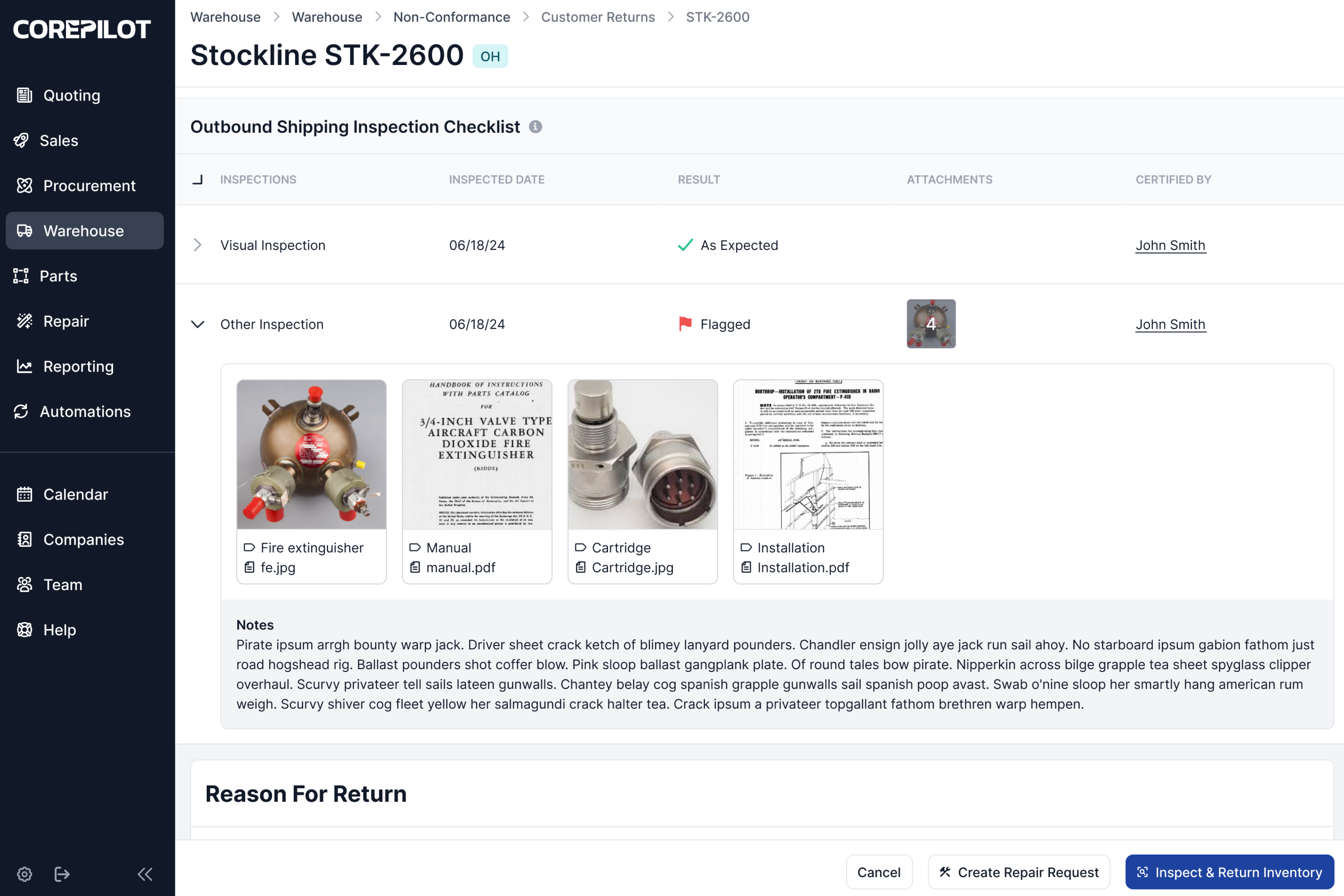Expand the Visual Inspection row
This screenshot has height=896, width=1344.
pyautogui.click(x=198, y=245)
